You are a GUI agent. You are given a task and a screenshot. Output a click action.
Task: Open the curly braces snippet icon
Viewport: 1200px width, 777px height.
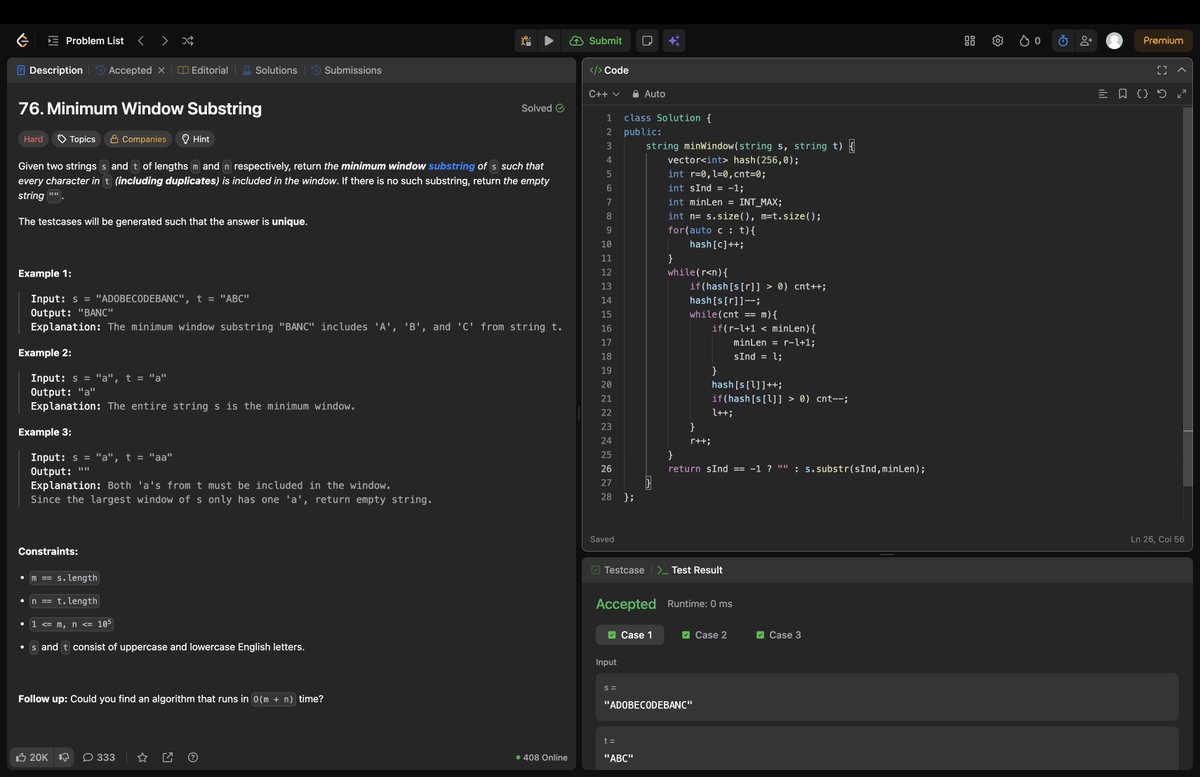[1142, 94]
